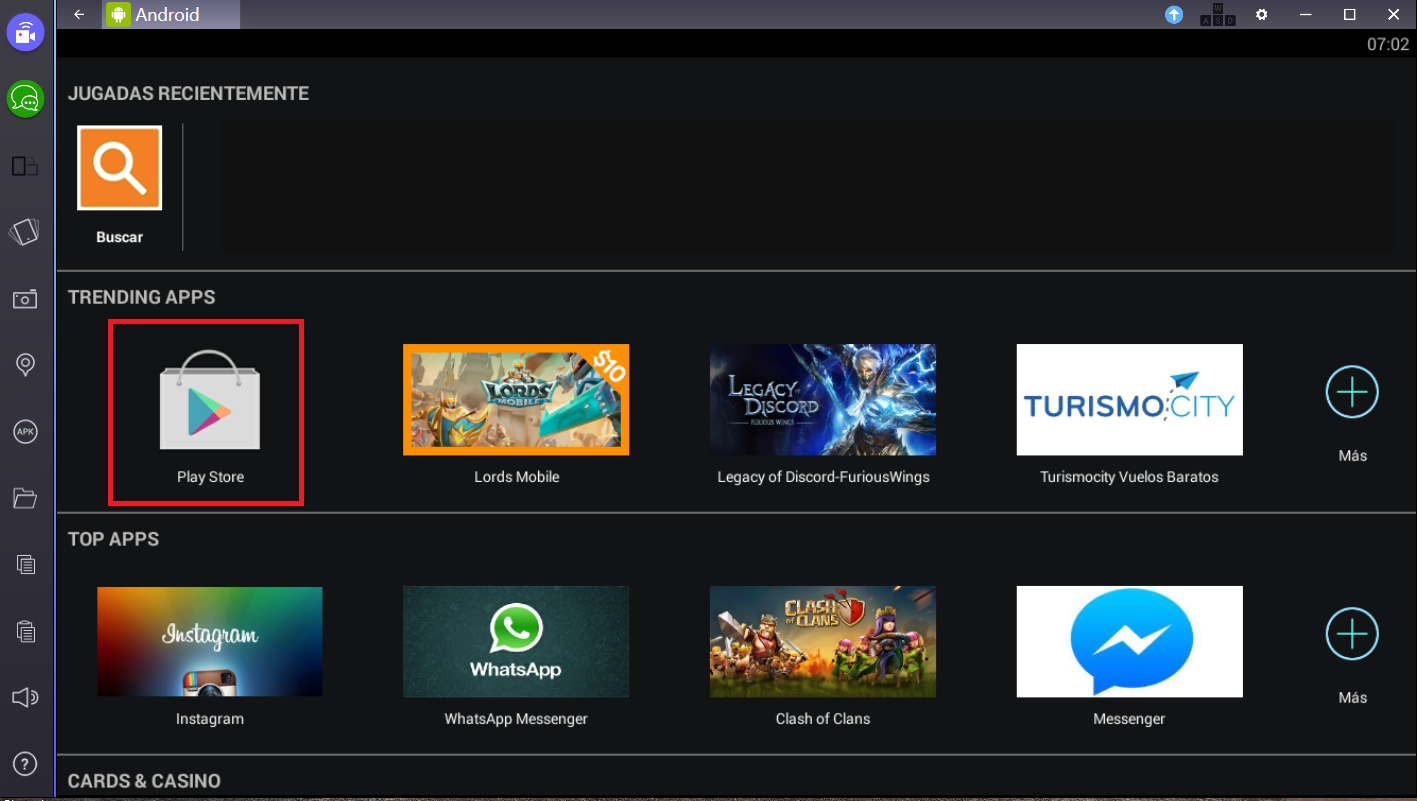Click the copy icon in sidebar

(x=25, y=565)
